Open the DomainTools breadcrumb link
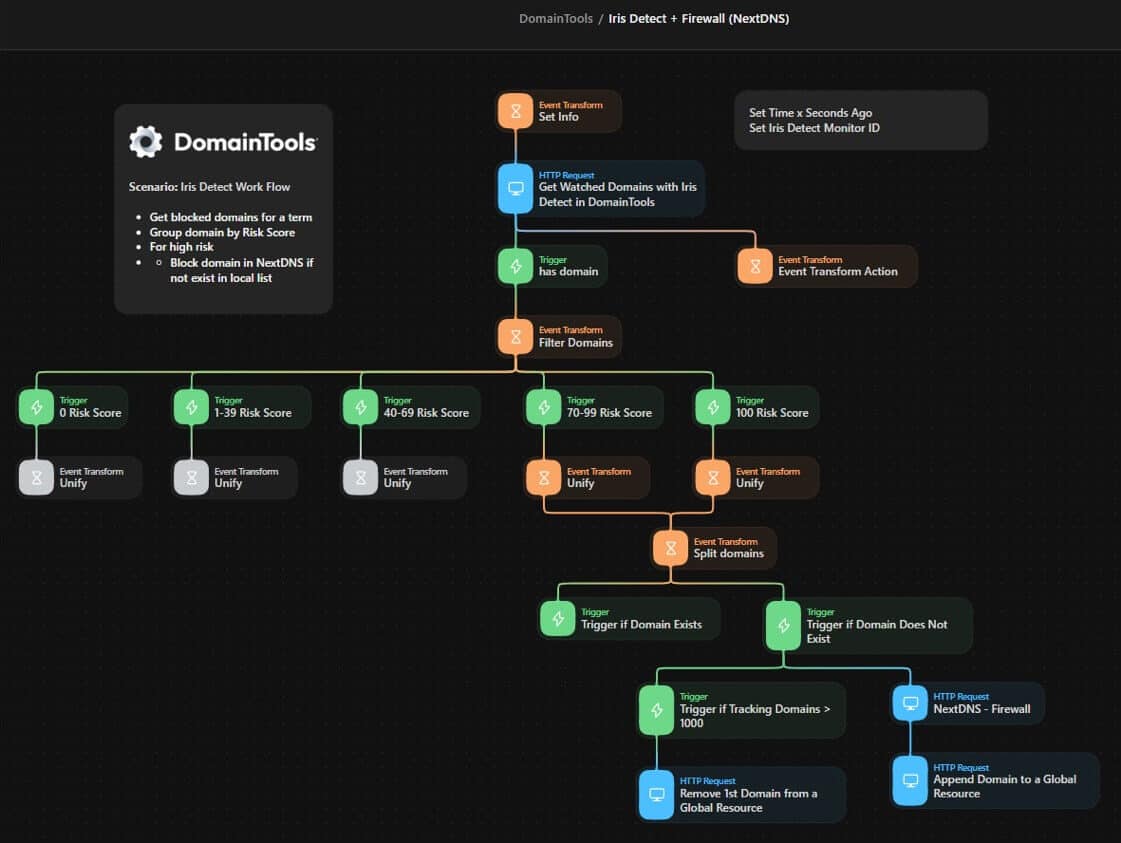Screen dimensions: 1121x843 [x=555, y=19]
